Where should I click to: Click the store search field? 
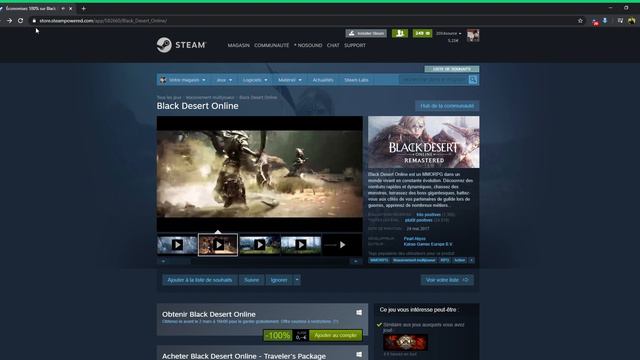pos(433,80)
